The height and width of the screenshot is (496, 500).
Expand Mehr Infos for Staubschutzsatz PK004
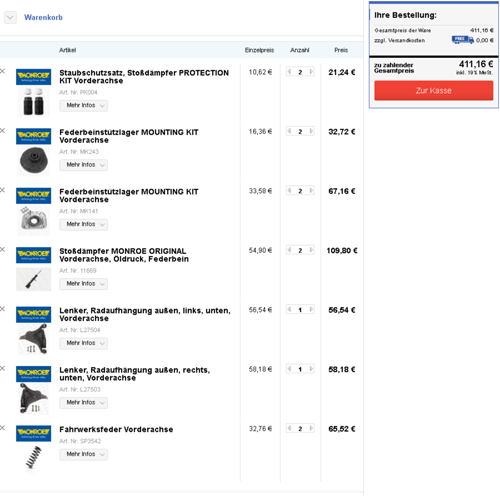[x=83, y=106]
